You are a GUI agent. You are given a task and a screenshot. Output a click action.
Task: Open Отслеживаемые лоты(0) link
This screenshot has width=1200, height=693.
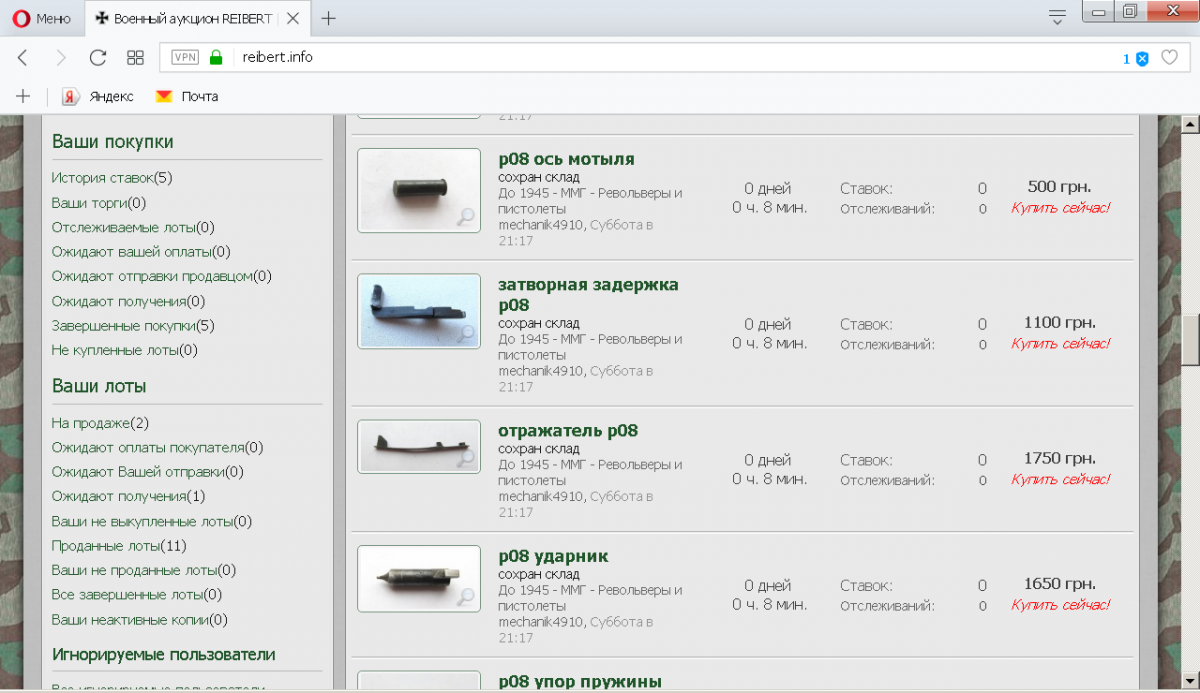pos(133,227)
